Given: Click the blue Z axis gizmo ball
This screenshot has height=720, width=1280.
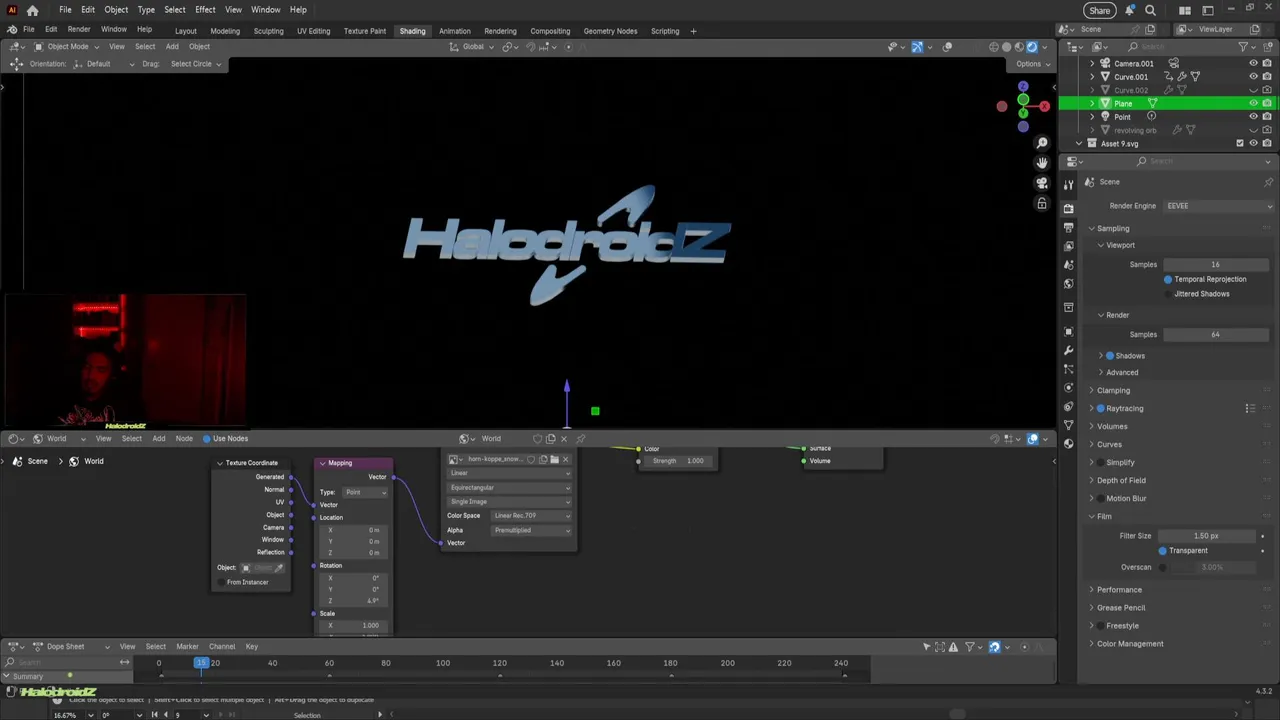Looking at the screenshot, I should pos(1023,87).
